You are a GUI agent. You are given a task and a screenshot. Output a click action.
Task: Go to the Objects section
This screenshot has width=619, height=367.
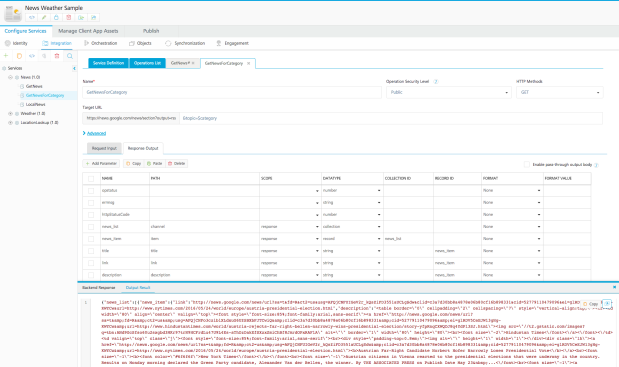click(x=140, y=43)
